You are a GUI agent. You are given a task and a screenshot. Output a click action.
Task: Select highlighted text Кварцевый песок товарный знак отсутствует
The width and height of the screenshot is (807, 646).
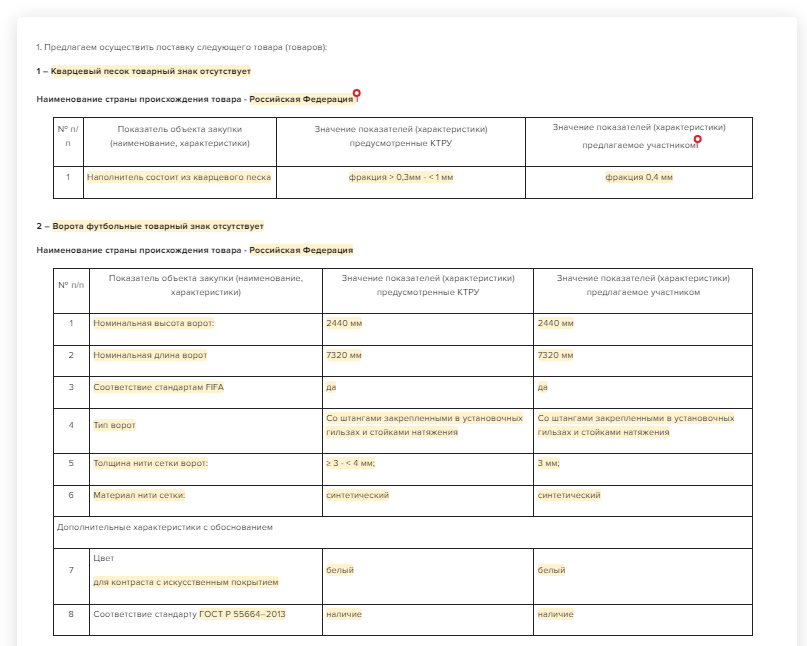pyautogui.click(x=150, y=71)
